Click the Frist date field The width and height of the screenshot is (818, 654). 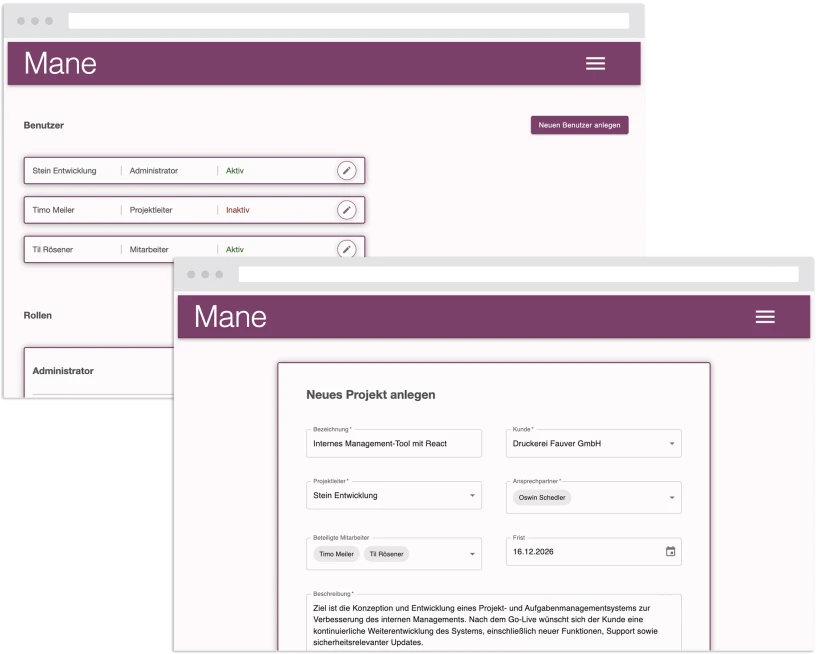coord(594,552)
